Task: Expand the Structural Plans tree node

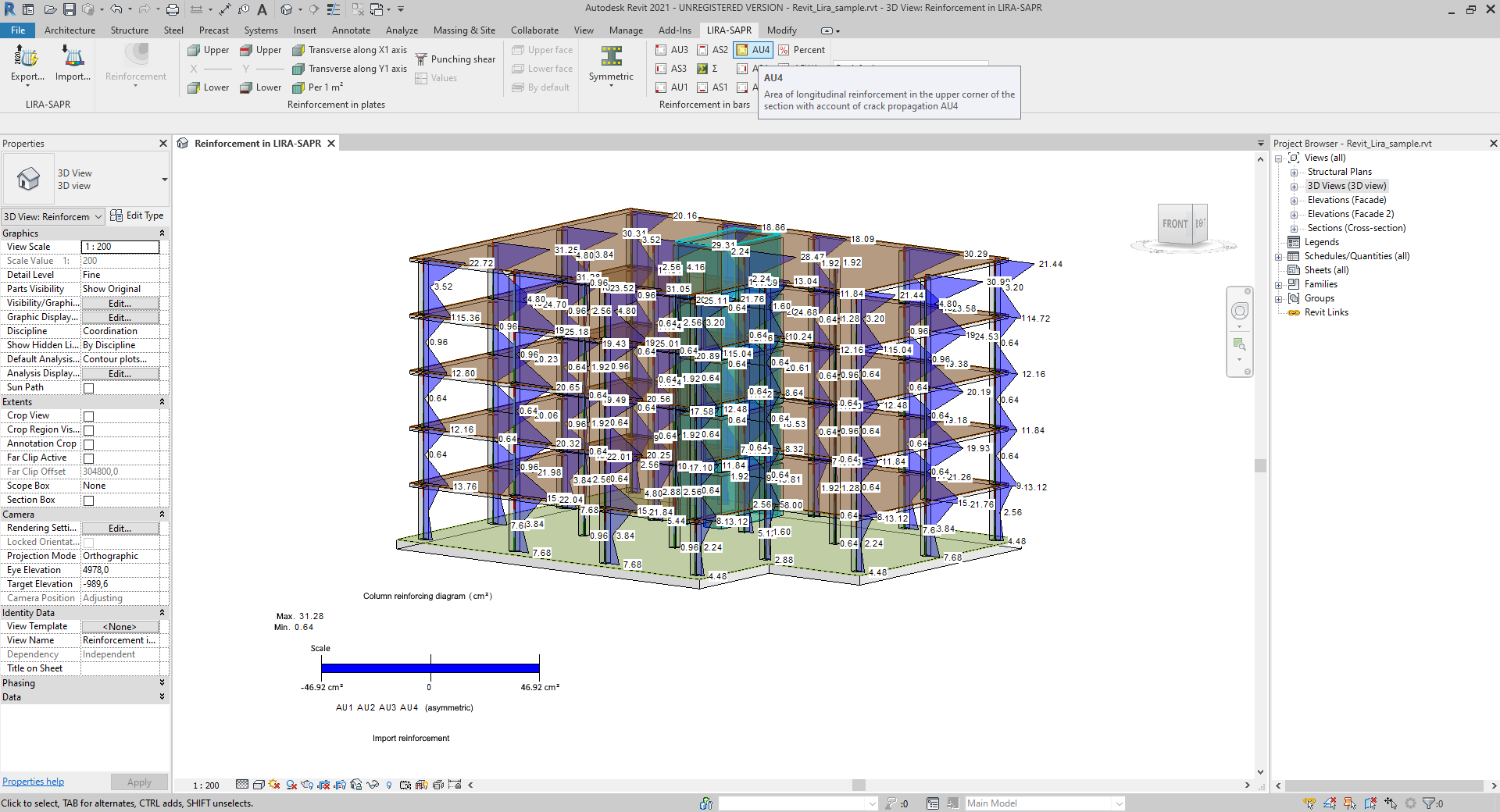Action: pyautogui.click(x=1294, y=173)
